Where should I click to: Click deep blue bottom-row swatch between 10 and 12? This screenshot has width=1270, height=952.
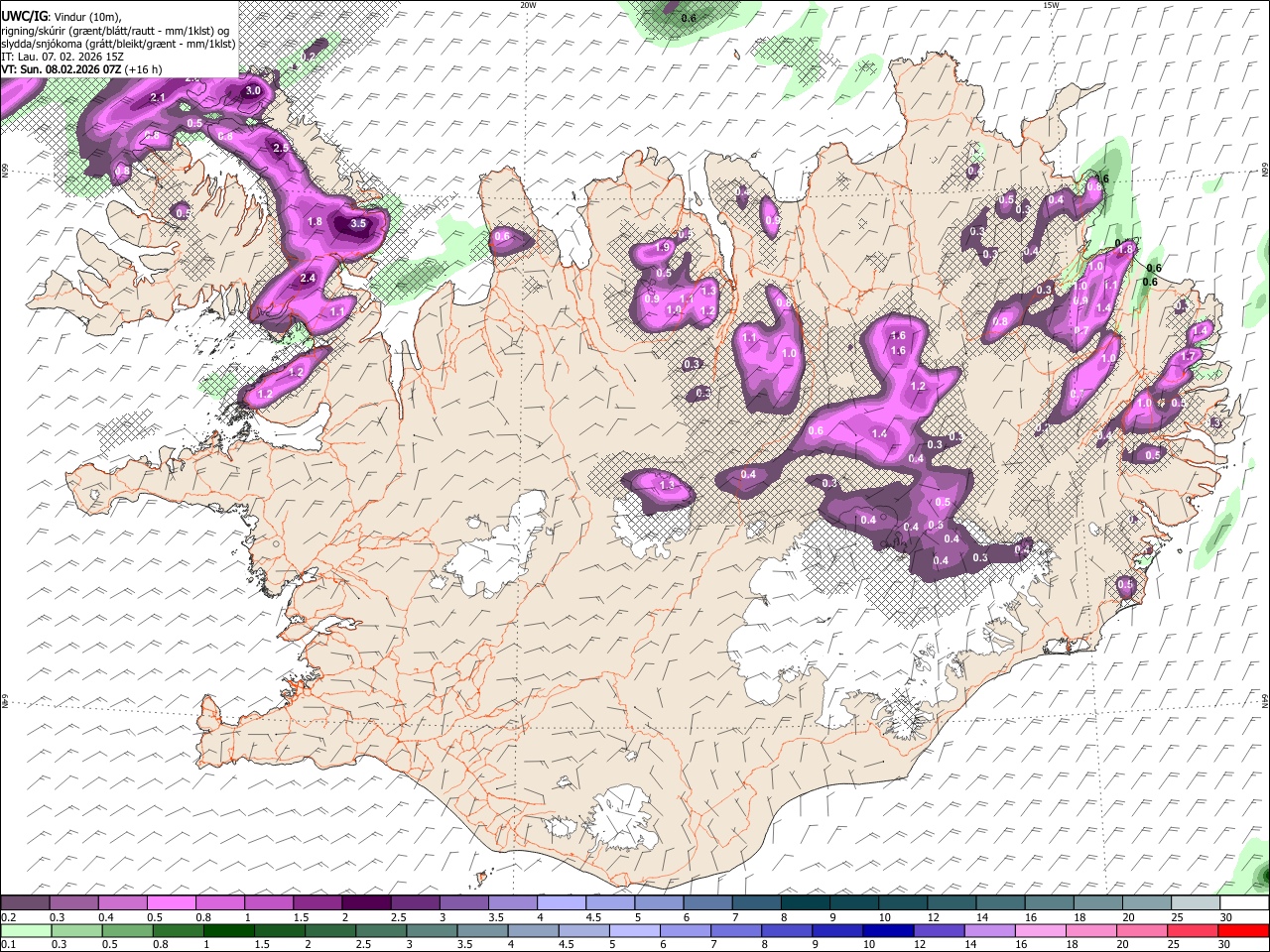point(887,930)
